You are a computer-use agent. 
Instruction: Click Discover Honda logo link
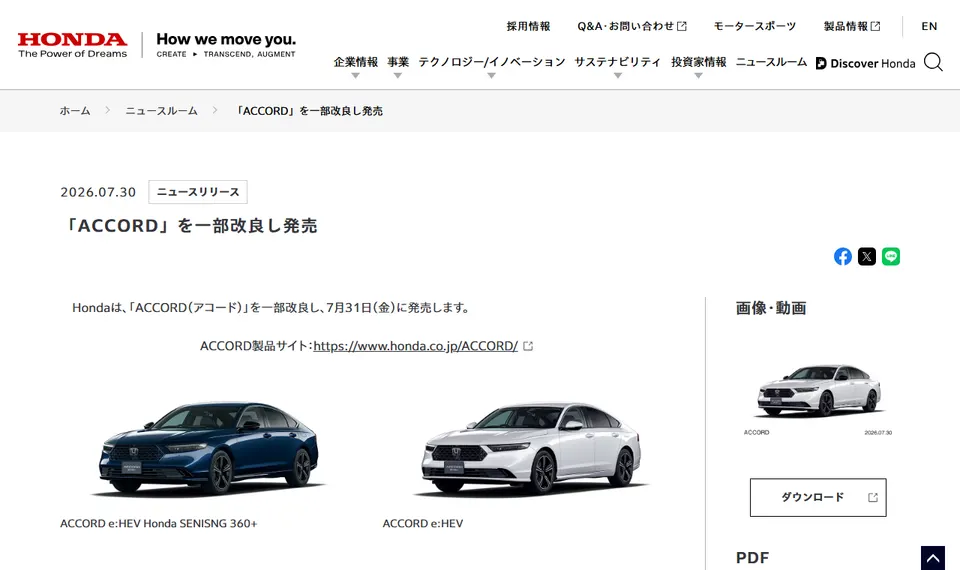[865, 63]
